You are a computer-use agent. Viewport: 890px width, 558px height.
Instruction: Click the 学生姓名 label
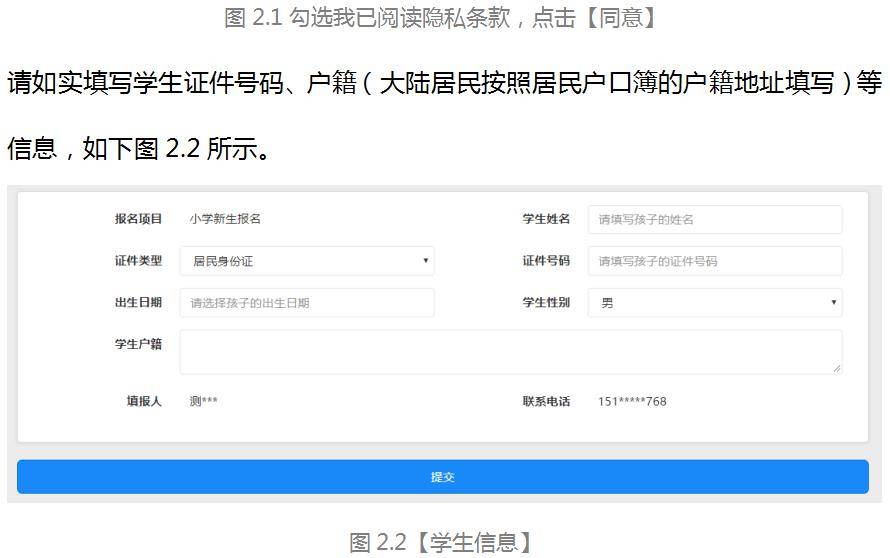[546, 219]
